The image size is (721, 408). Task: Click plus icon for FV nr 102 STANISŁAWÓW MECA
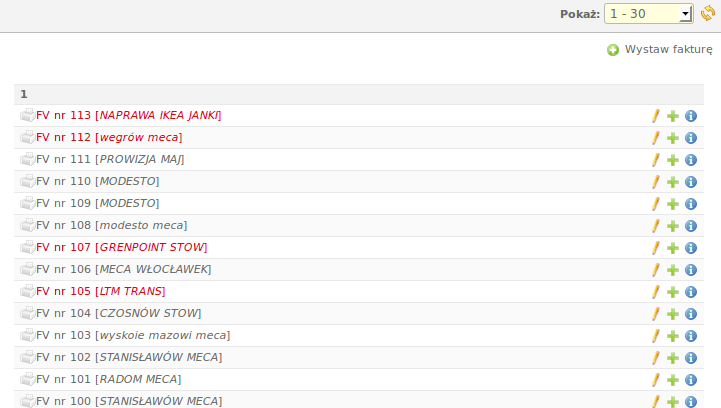click(673, 358)
